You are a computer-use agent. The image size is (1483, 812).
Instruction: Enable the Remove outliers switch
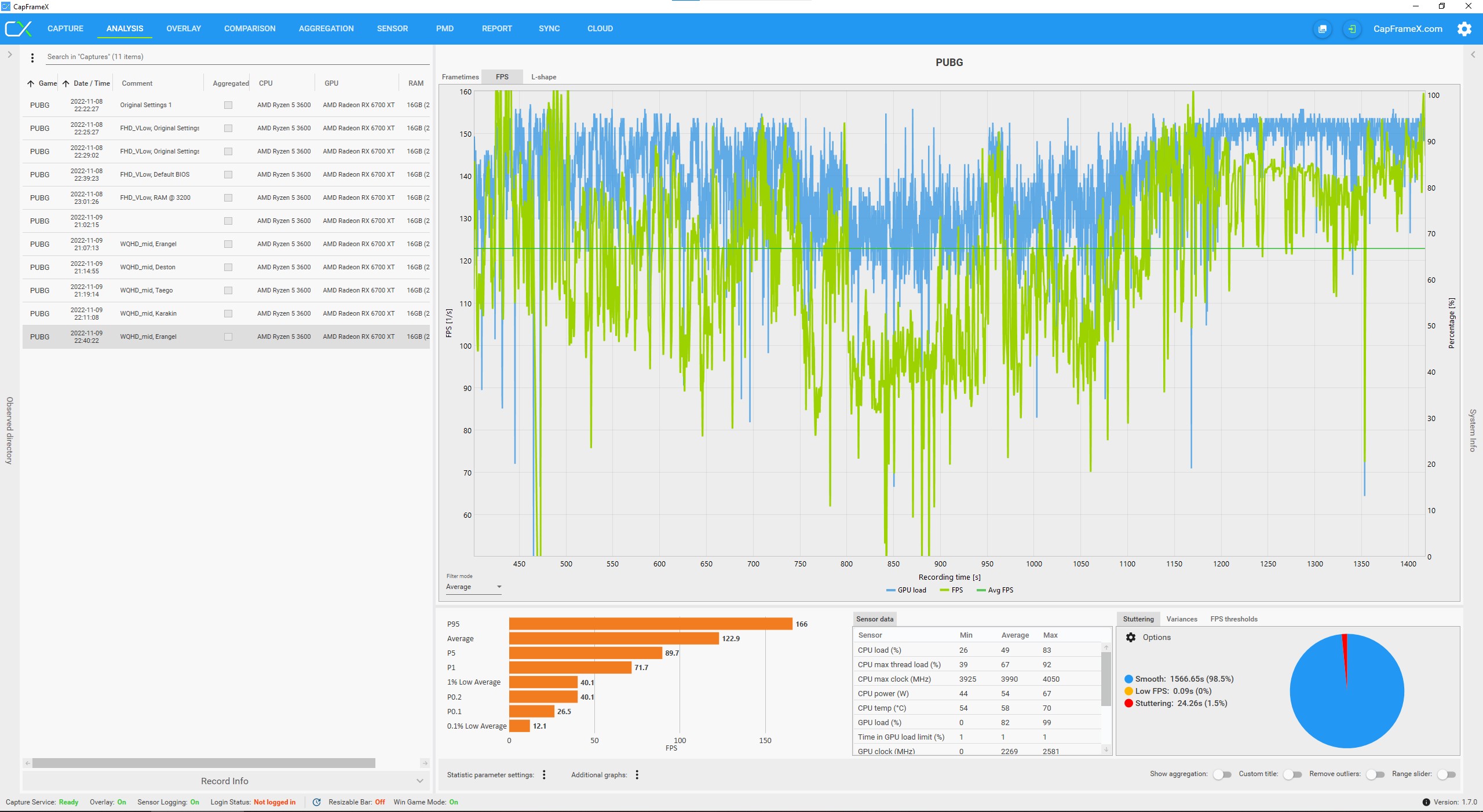(x=1374, y=774)
